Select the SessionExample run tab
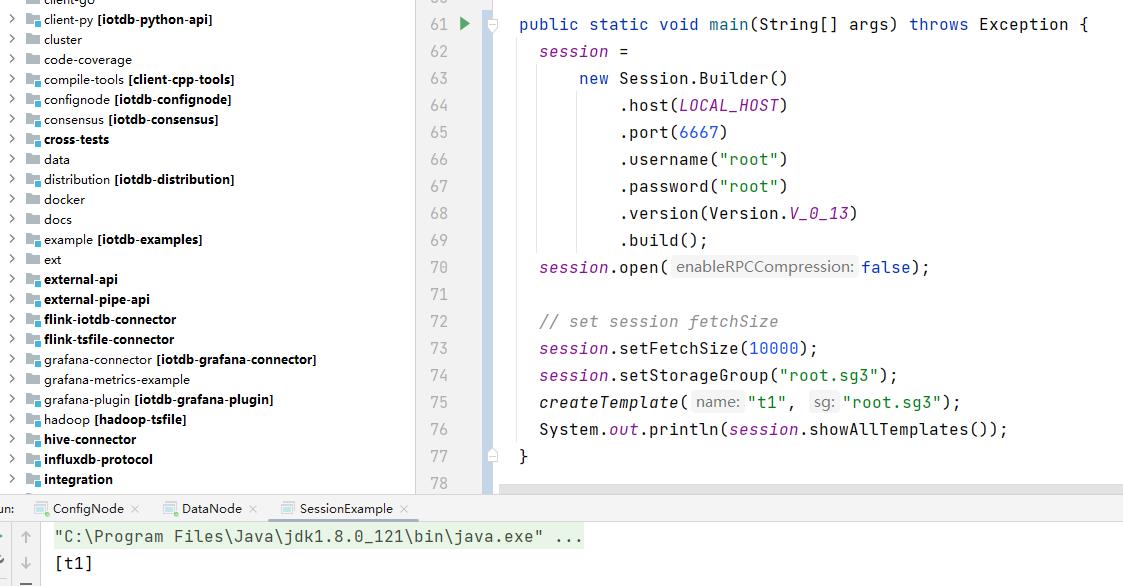 click(x=346, y=509)
